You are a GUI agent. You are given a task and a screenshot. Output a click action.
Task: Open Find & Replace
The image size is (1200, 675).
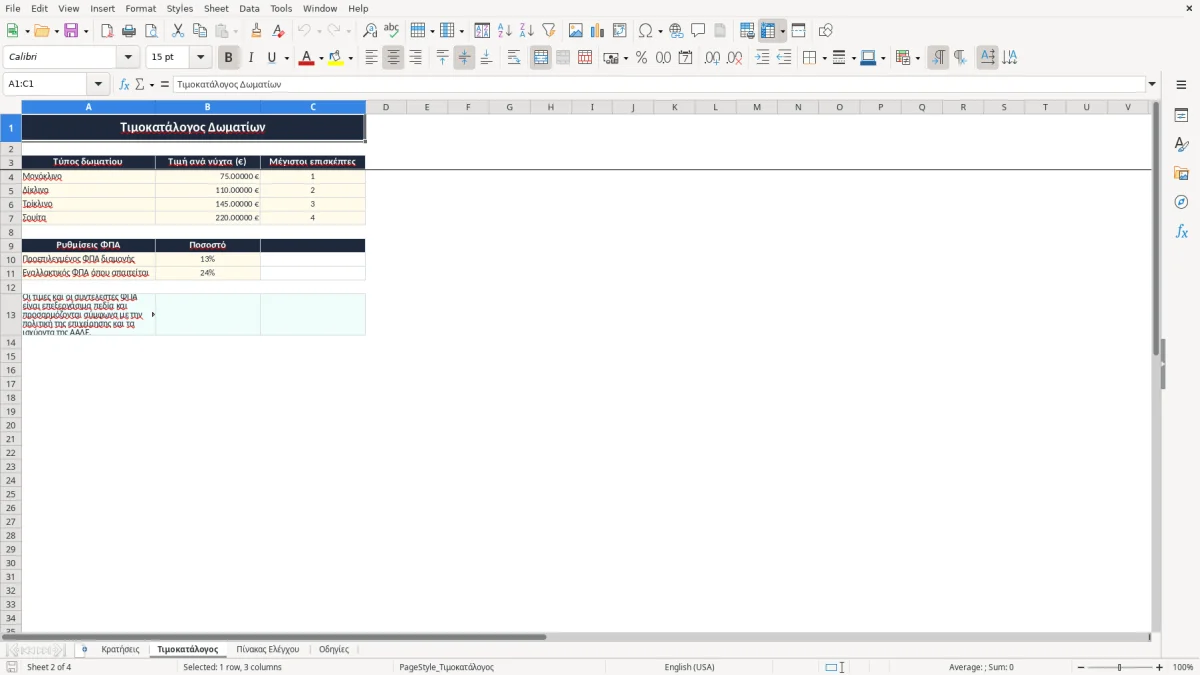[x=370, y=31]
